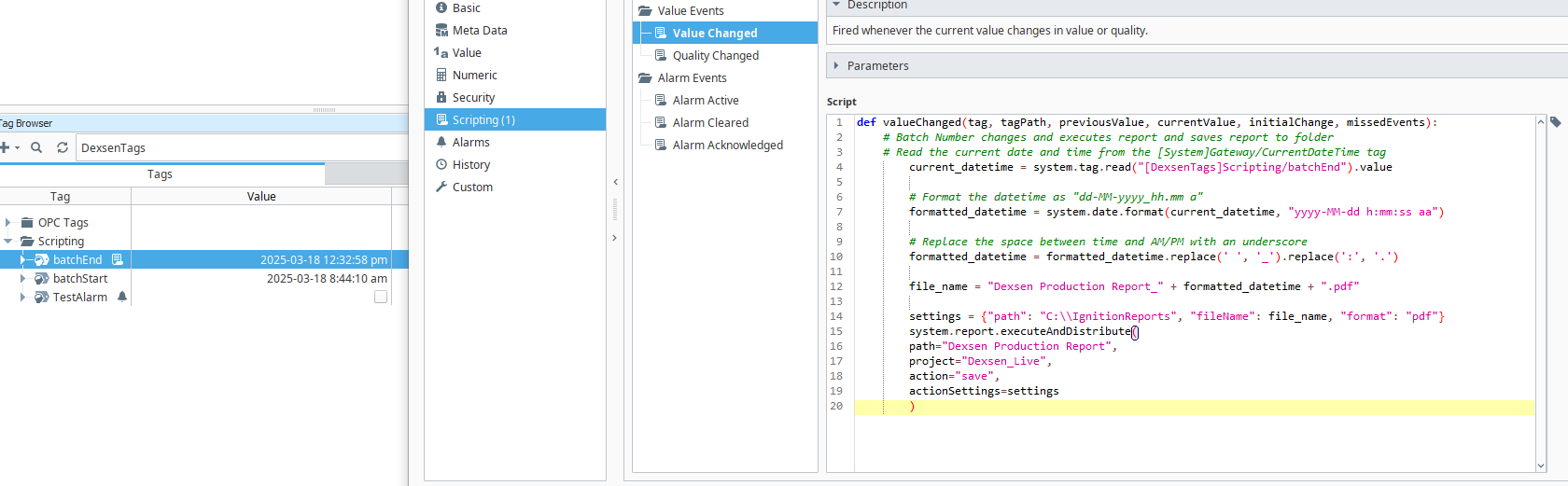The height and width of the screenshot is (486, 1568).
Task: Click the tag search magnifier icon
Action: (36, 147)
